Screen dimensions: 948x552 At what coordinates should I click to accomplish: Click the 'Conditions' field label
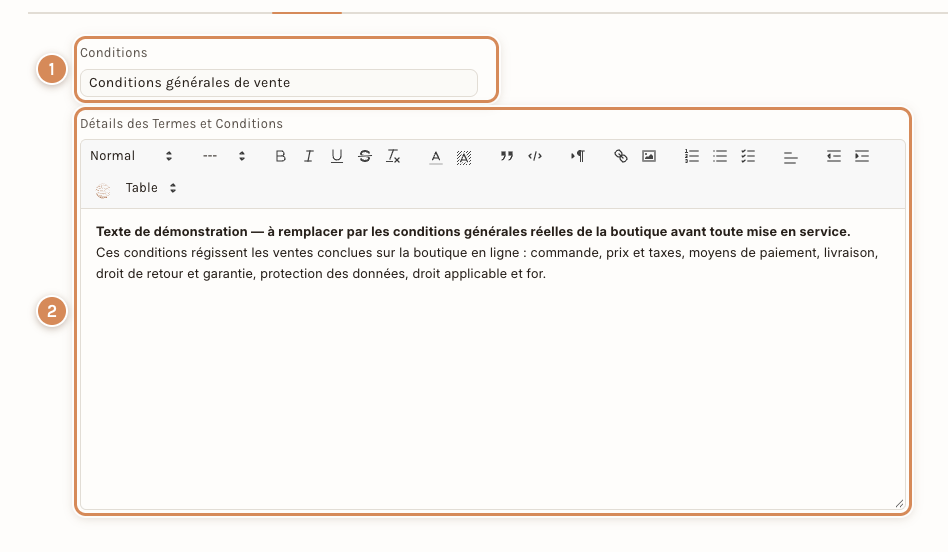click(x=114, y=53)
